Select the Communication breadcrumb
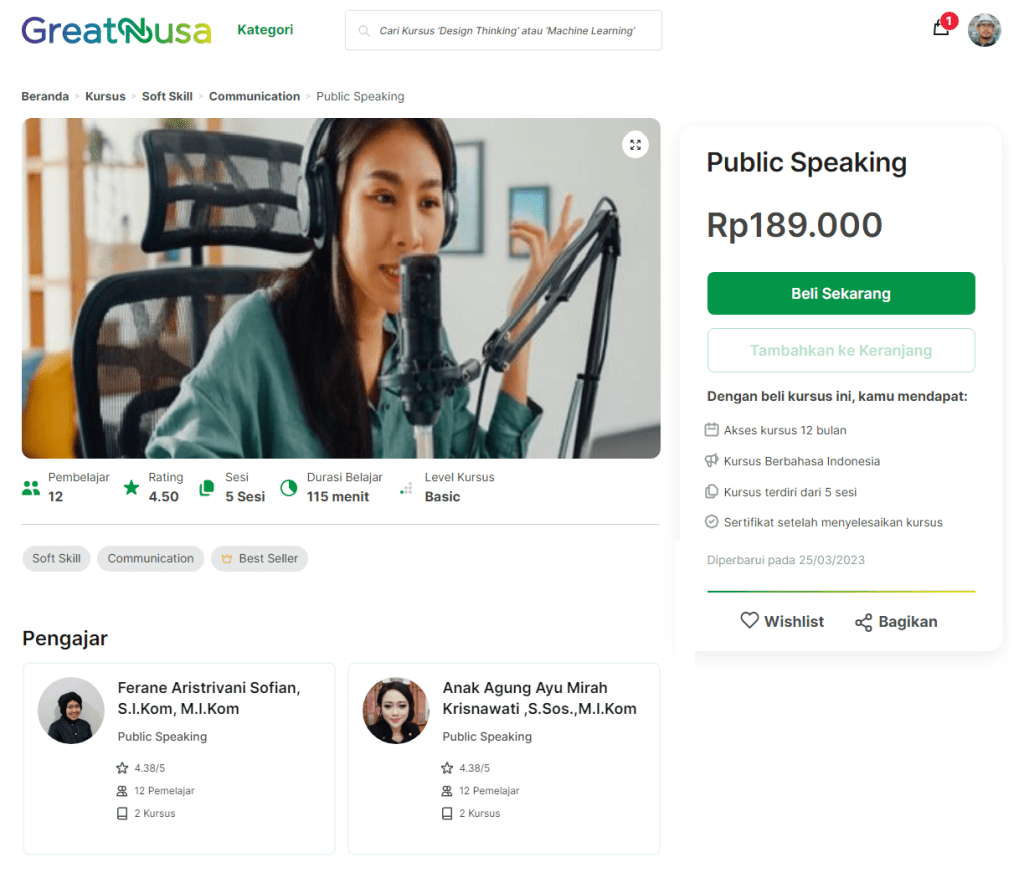This screenshot has height=888, width=1024. click(x=254, y=96)
